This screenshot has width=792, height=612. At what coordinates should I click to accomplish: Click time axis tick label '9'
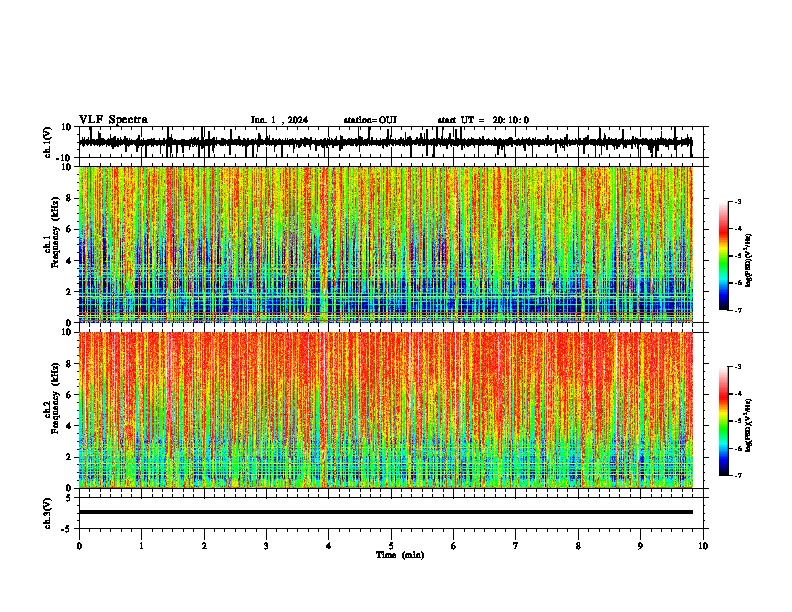click(x=640, y=546)
